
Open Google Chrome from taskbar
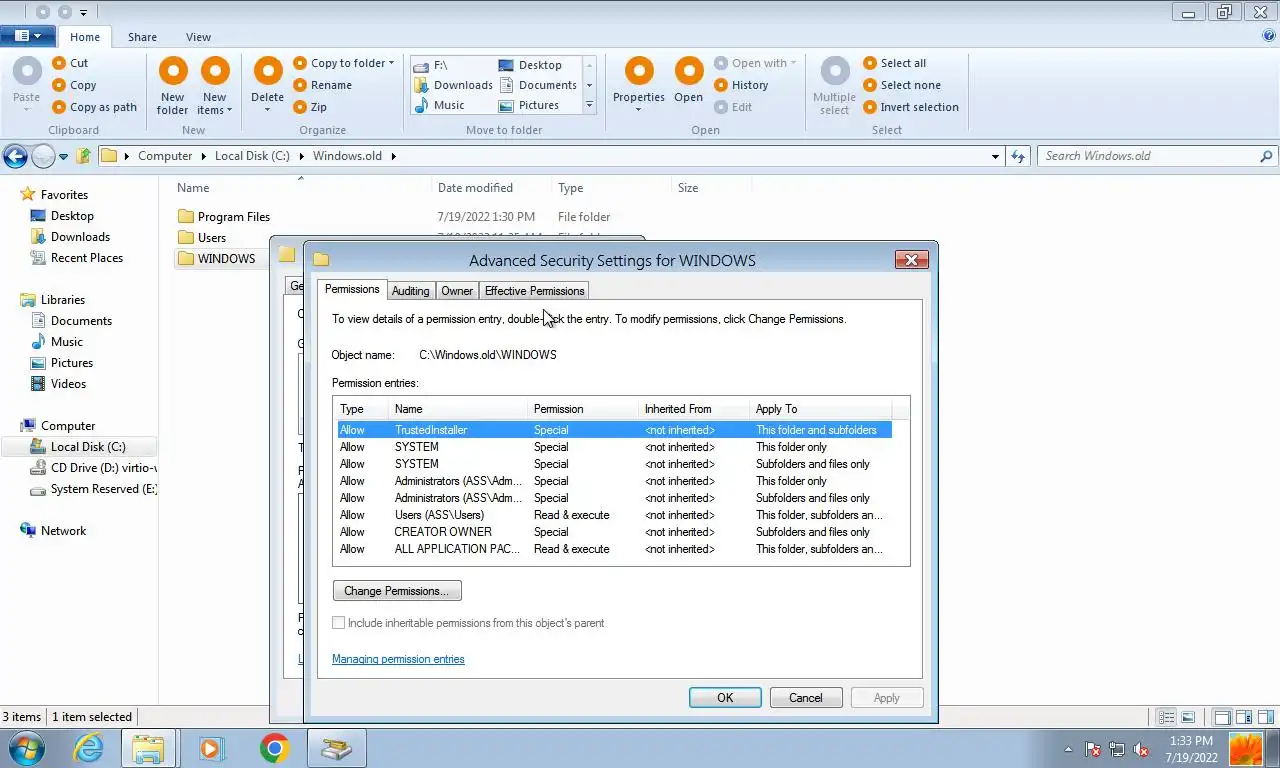[274, 748]
